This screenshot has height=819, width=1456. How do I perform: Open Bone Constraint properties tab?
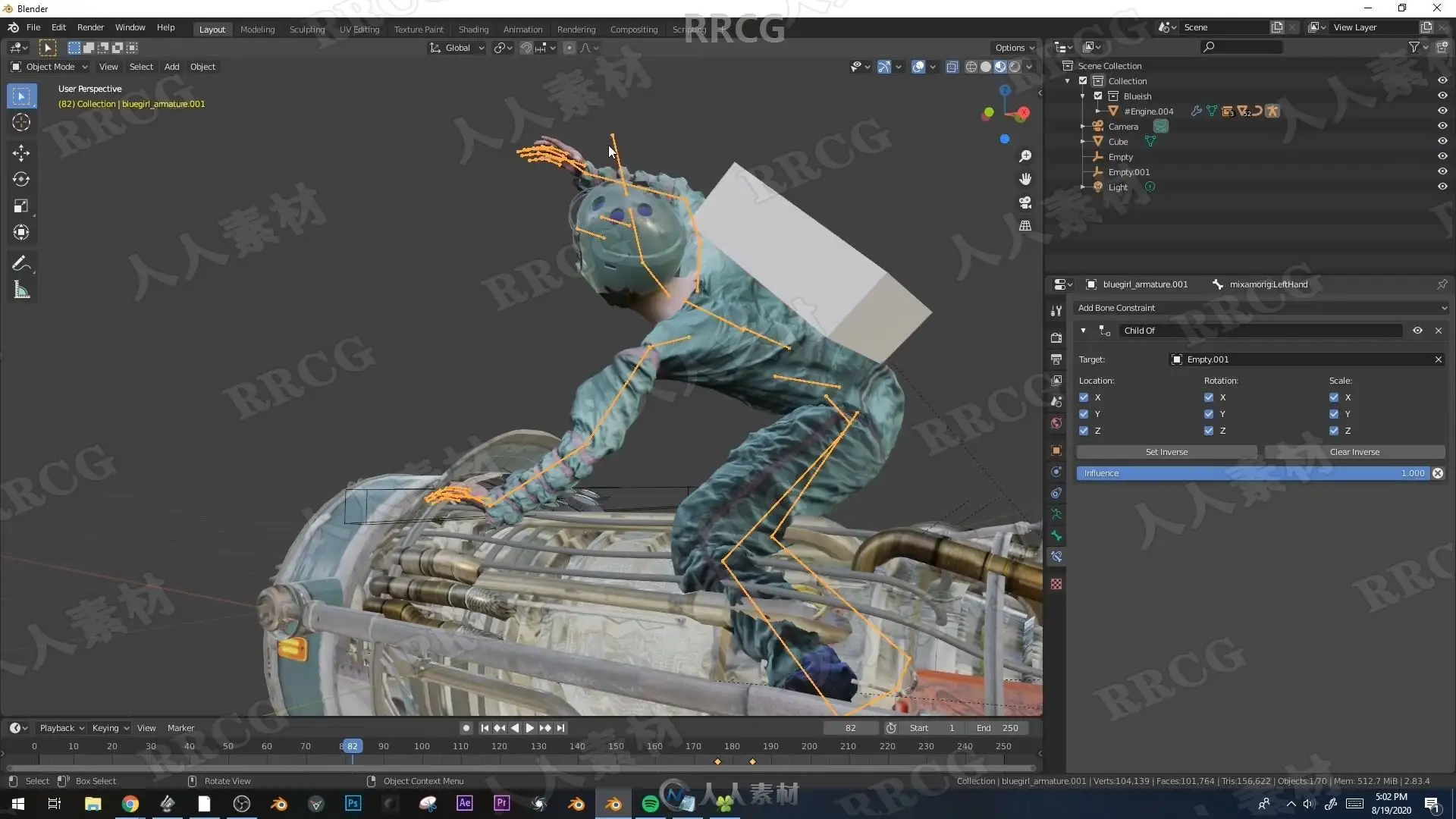click(x=1056, y=557)
